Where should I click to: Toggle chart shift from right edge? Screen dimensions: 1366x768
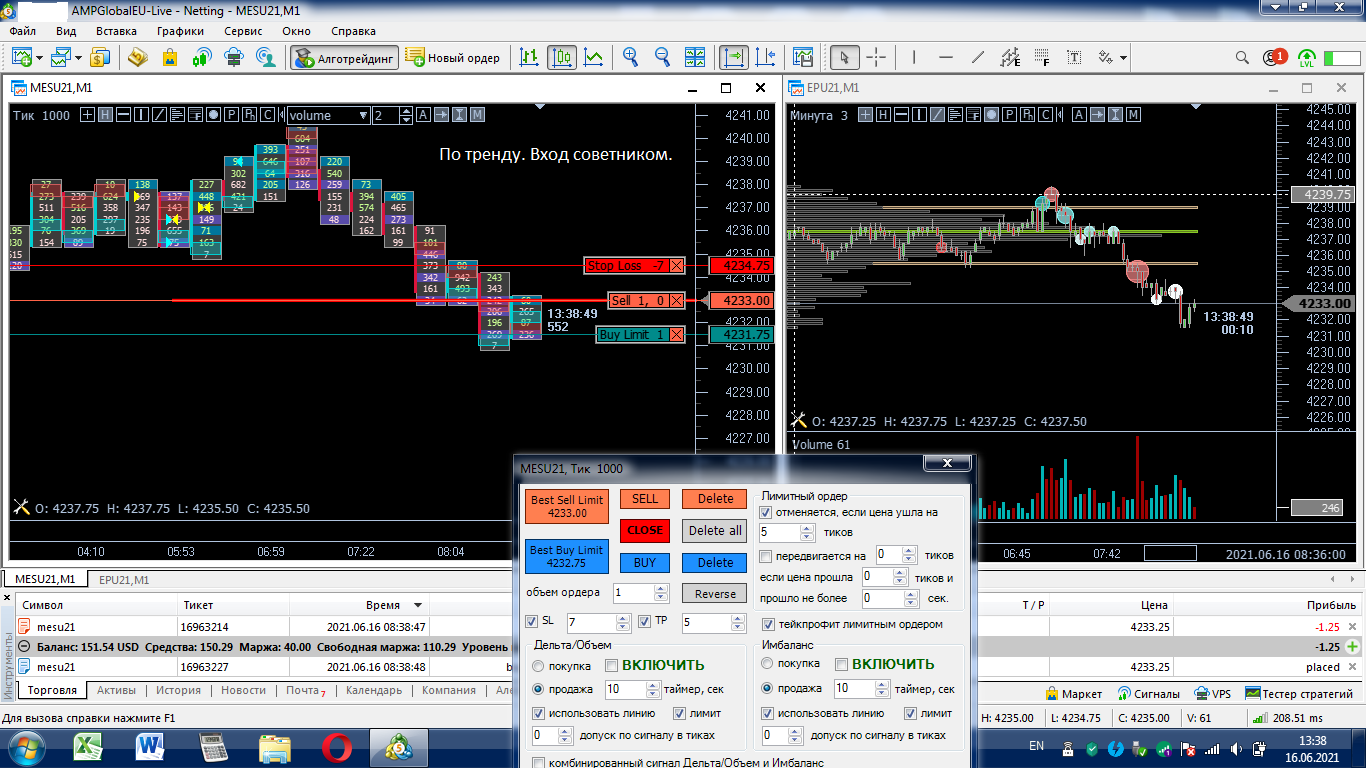pos(766,57)
